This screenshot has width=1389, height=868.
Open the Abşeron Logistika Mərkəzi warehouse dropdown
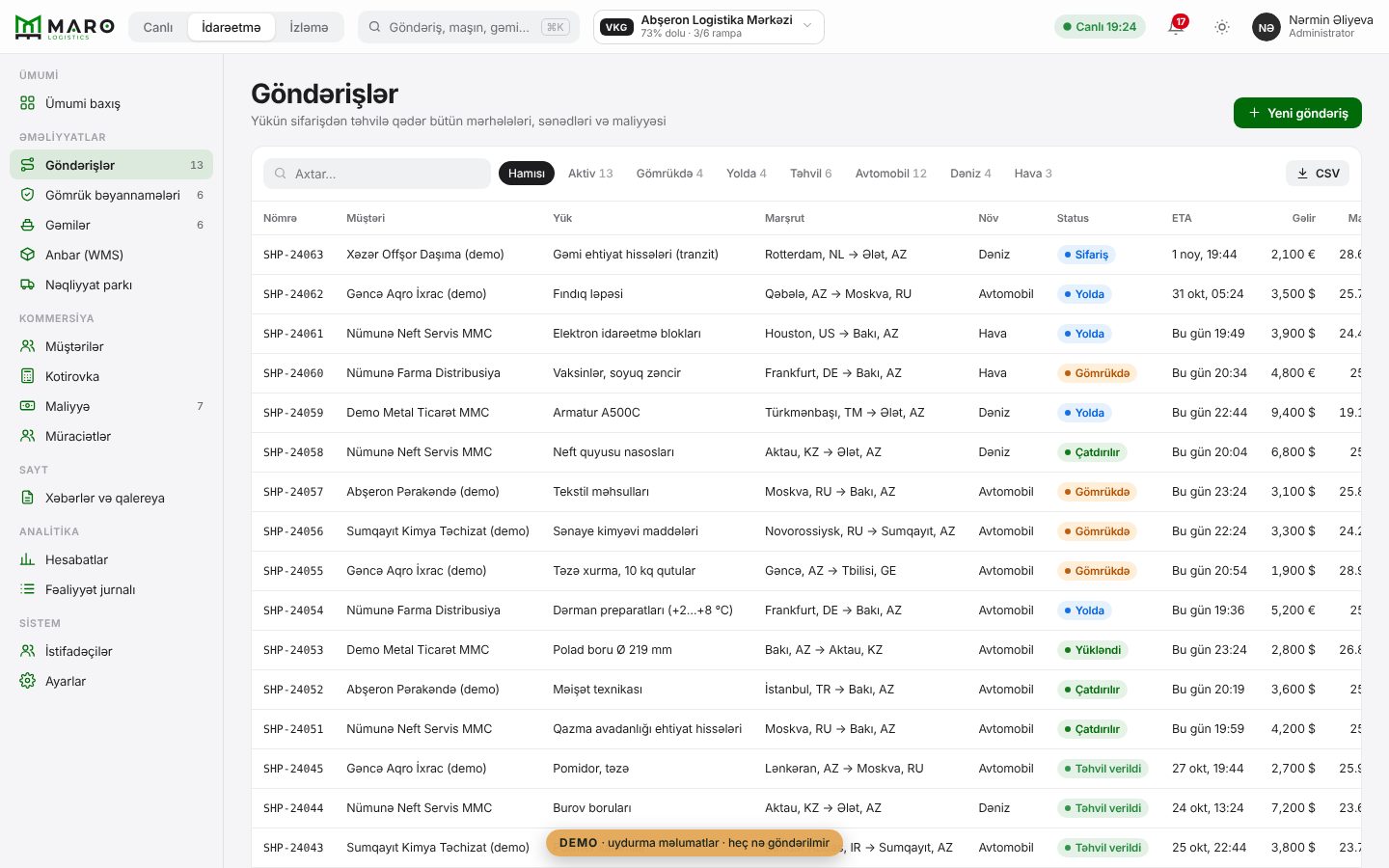tap(709, 27)
